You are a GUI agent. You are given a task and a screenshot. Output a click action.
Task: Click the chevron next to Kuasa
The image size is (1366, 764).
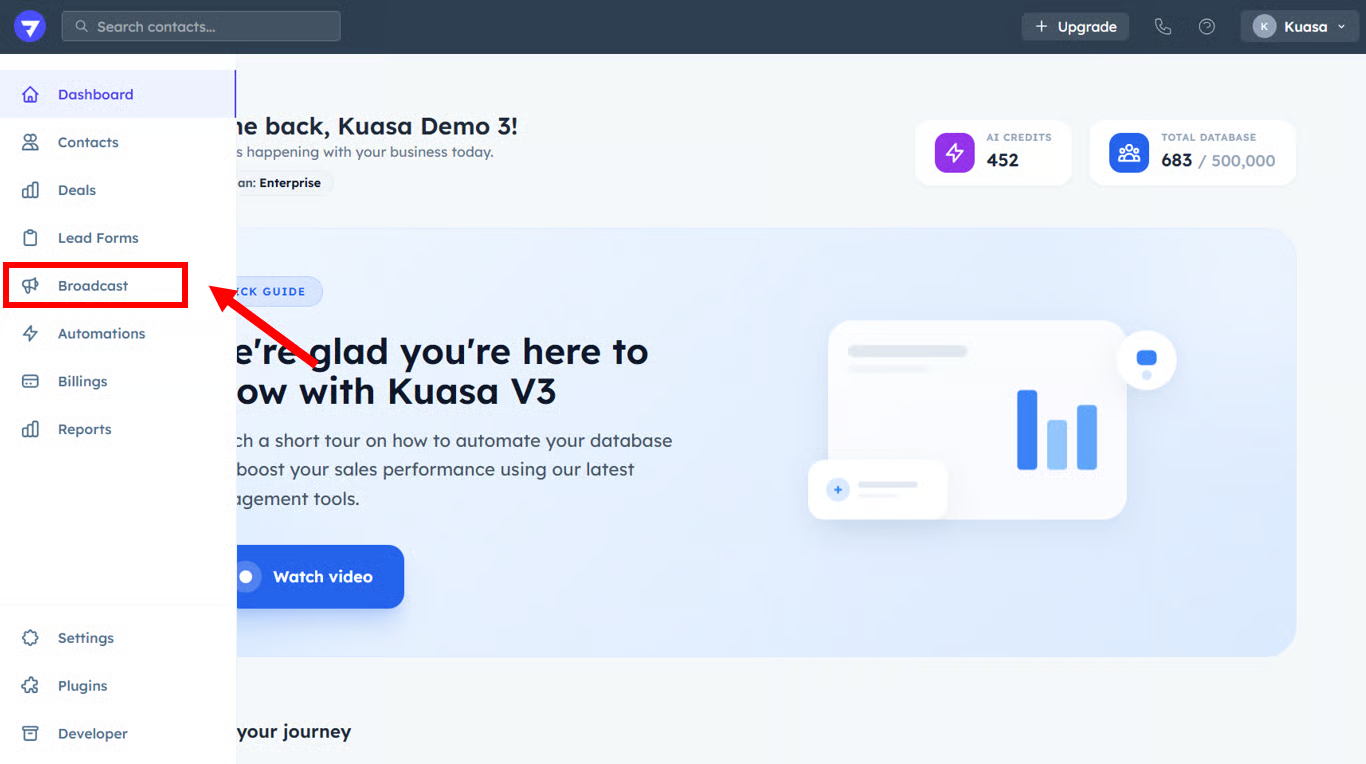[1341, 27]
